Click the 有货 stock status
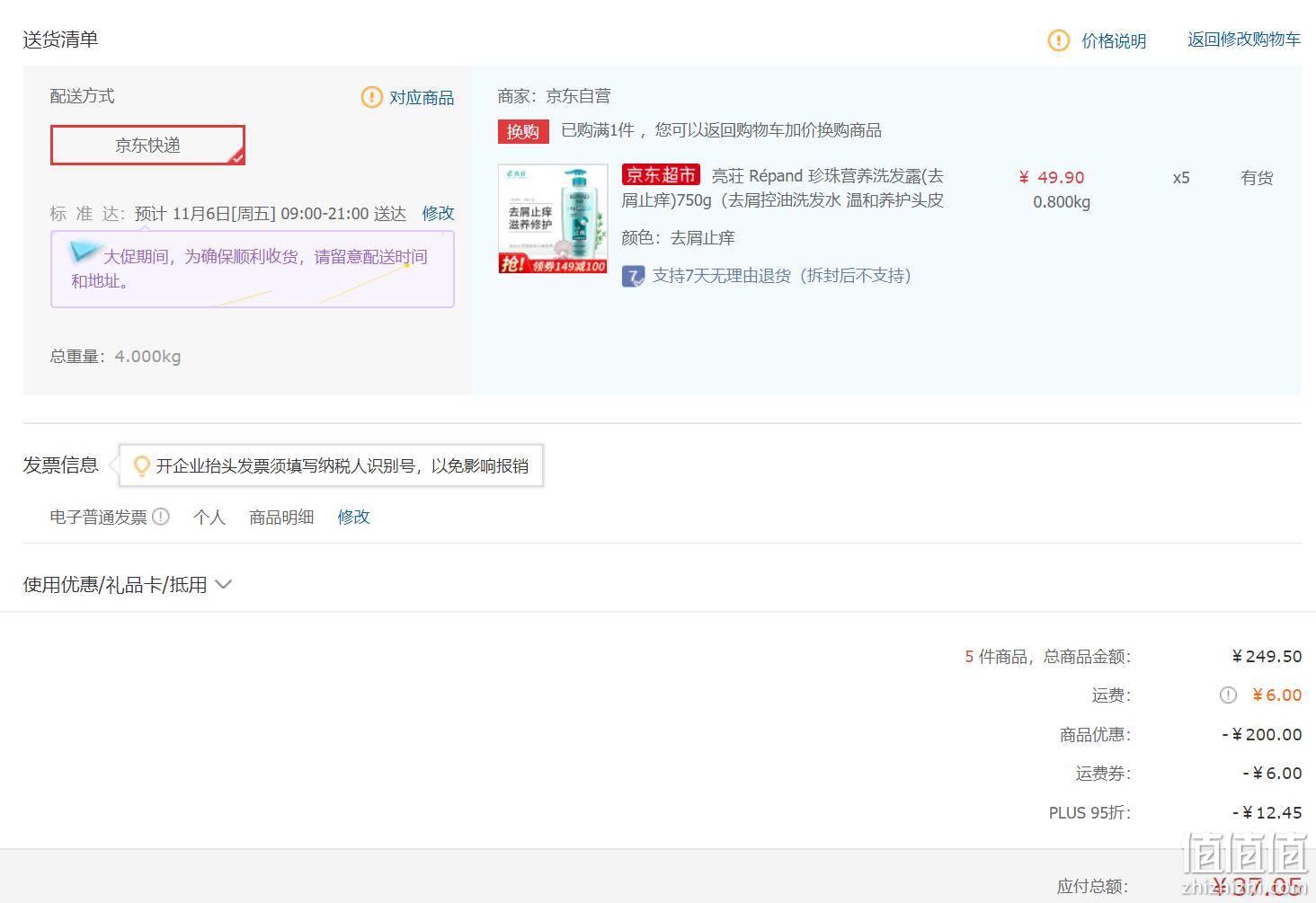1316x903 pixels. click(x=1257, y=178)
